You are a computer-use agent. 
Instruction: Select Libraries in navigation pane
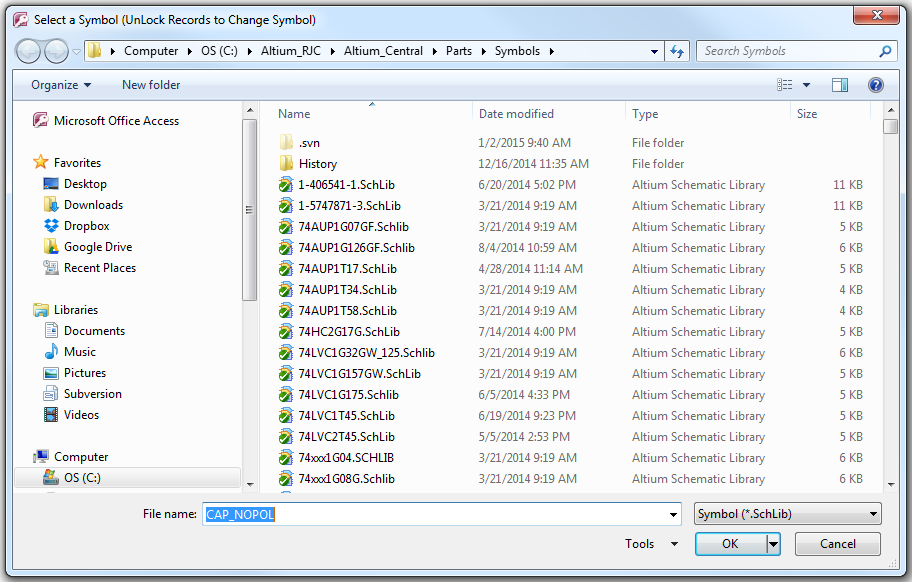point(76,309)
